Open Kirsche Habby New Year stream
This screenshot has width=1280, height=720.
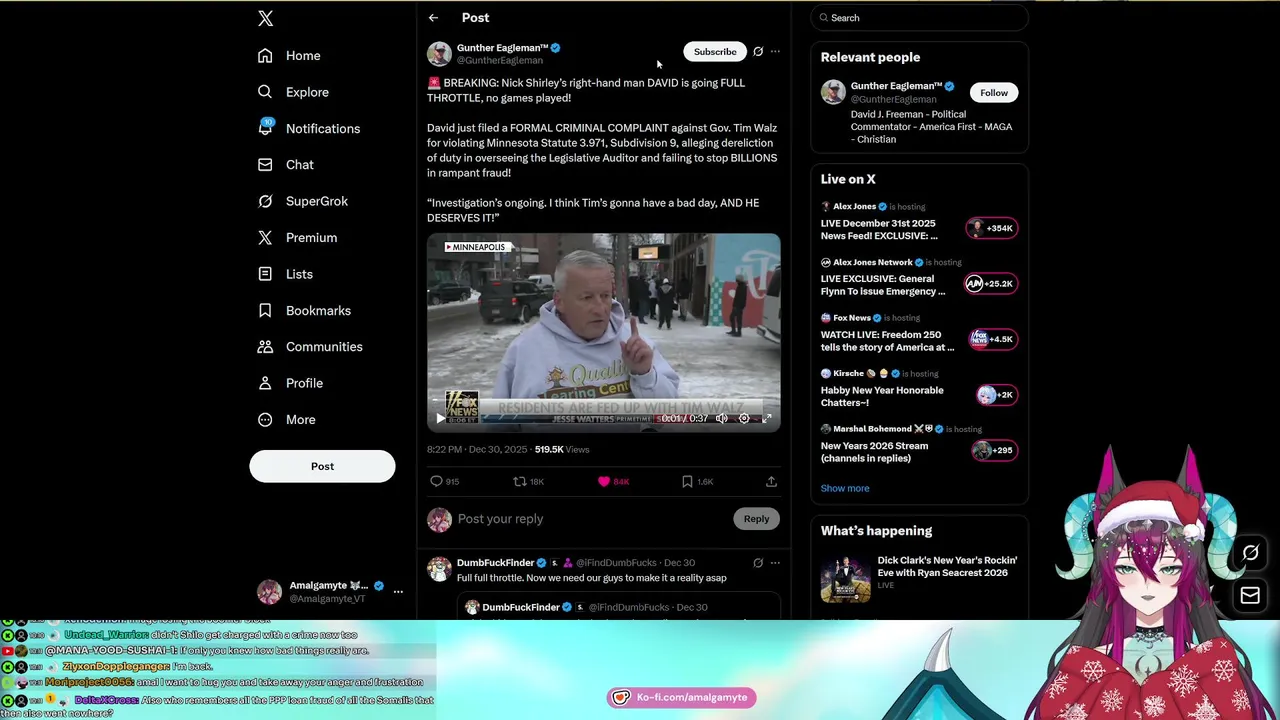point(882,397)
